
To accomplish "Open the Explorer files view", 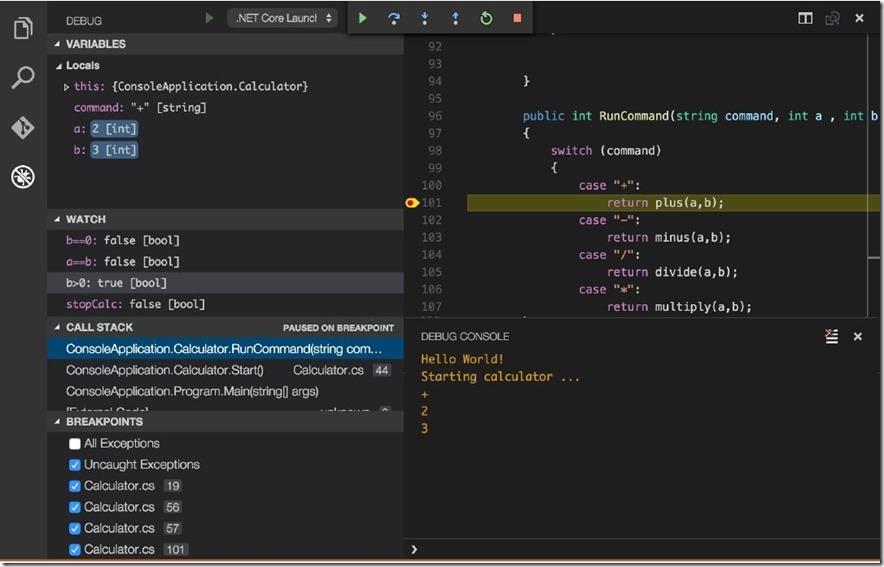I will 23,28.
